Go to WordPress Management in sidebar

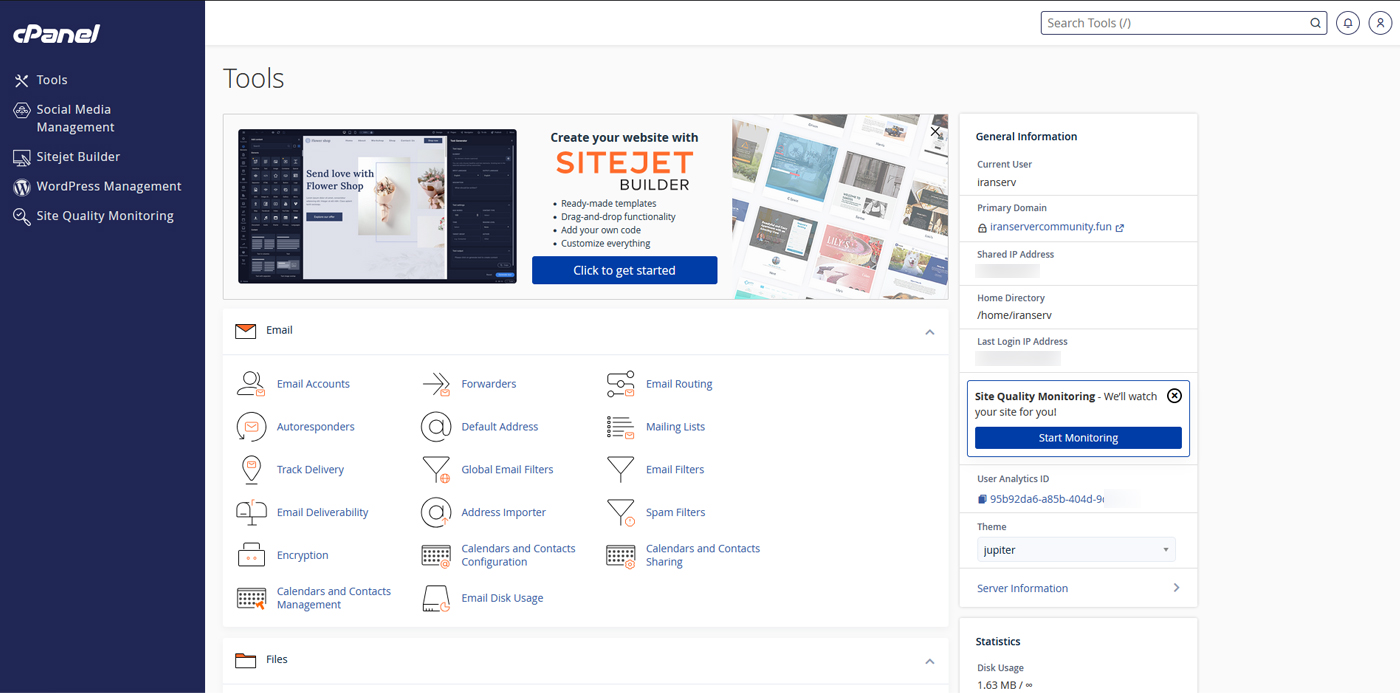108,186
